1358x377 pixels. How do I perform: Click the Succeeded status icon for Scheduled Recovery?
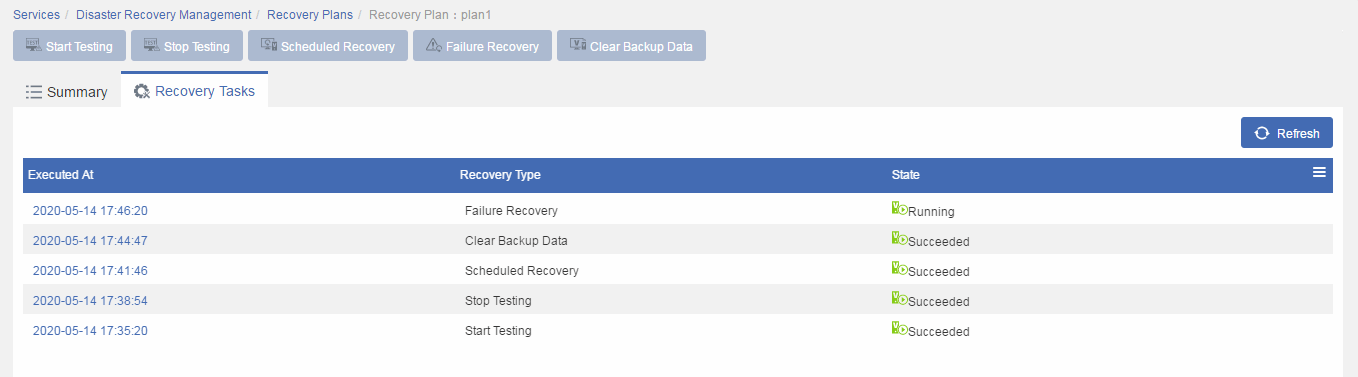pyautogui.click(x=899, y=269)
